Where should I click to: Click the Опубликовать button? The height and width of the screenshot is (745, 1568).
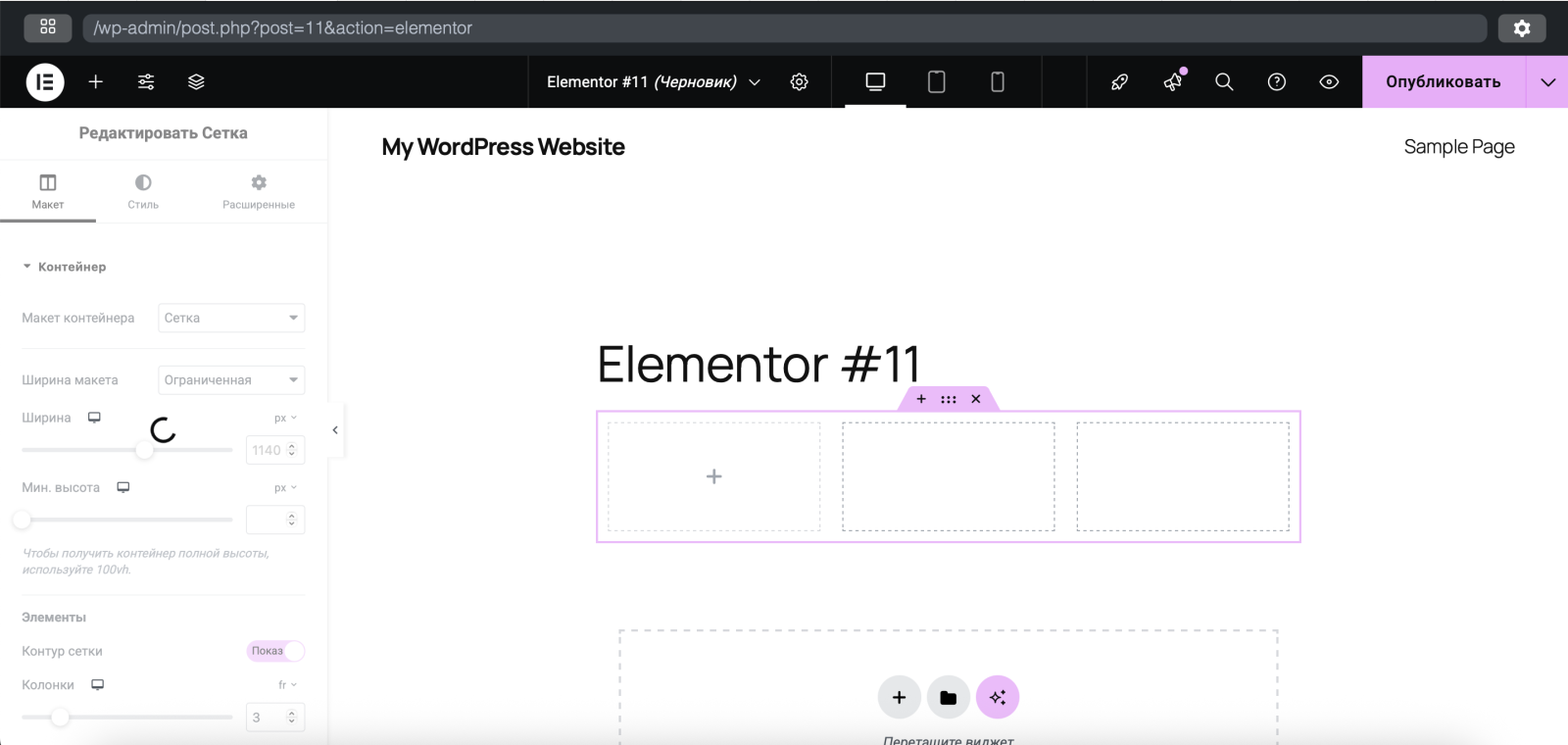1443,82
